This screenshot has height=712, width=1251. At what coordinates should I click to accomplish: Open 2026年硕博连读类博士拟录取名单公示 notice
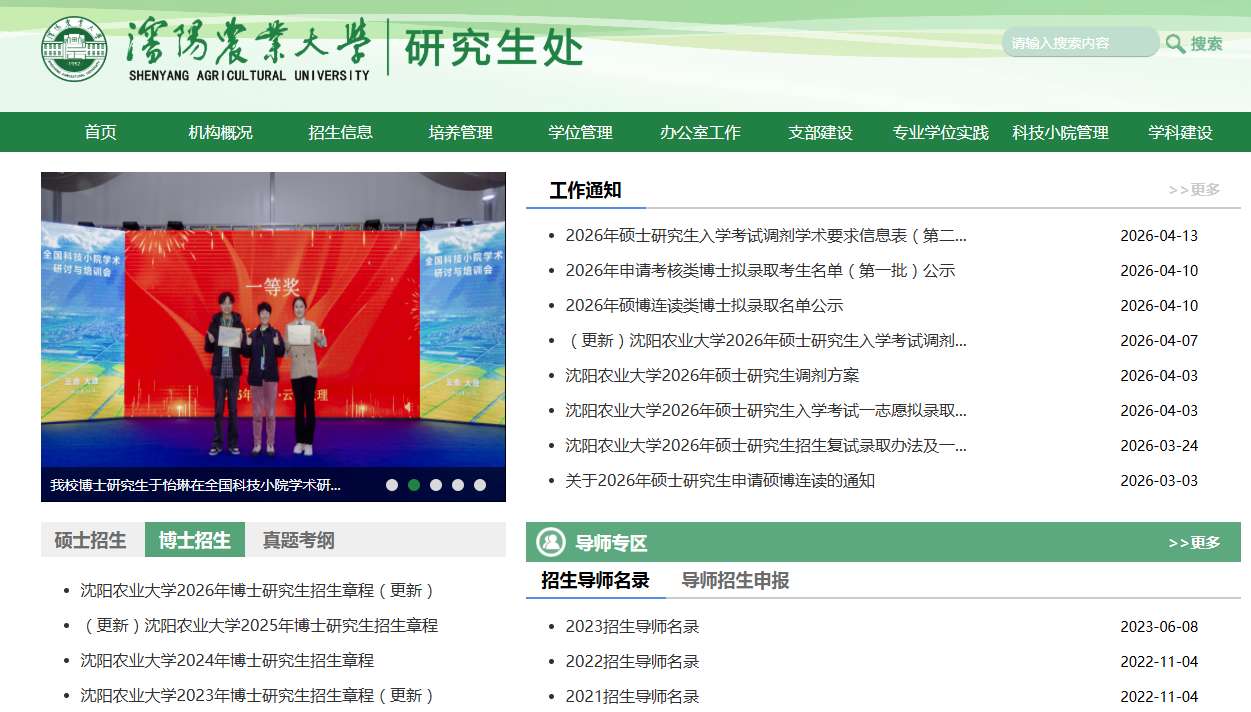(704, 306)
